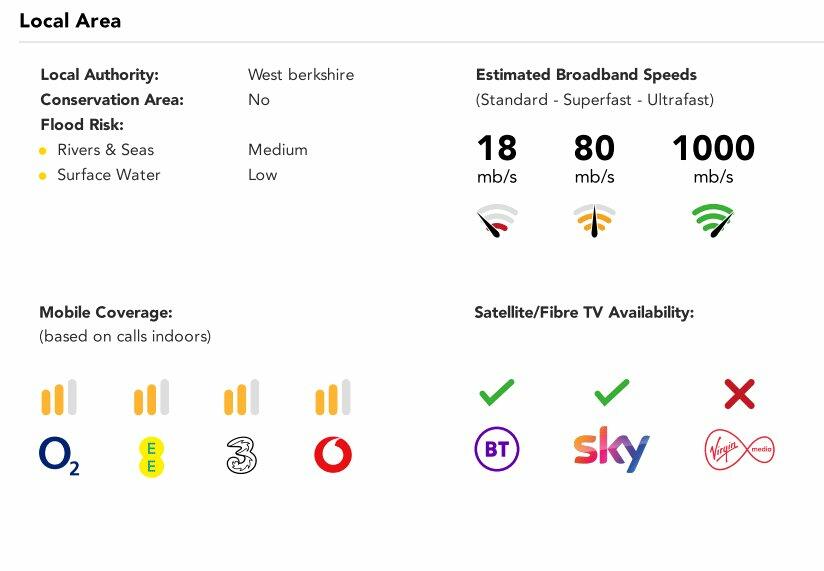The height and width of the screenshot is (571, 824).
Task: Click the green checkmark above Sky
Action: click(611, 392)
